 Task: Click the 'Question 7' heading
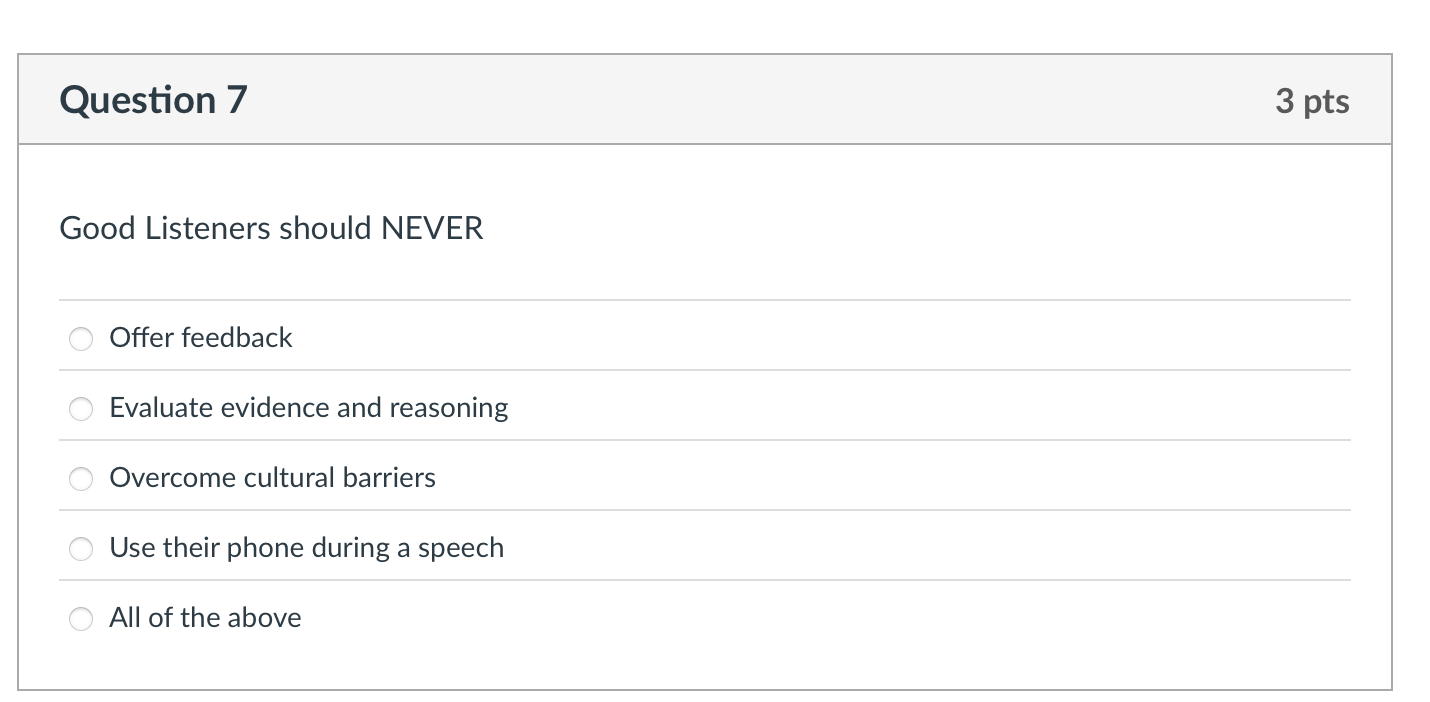[151, 99]
